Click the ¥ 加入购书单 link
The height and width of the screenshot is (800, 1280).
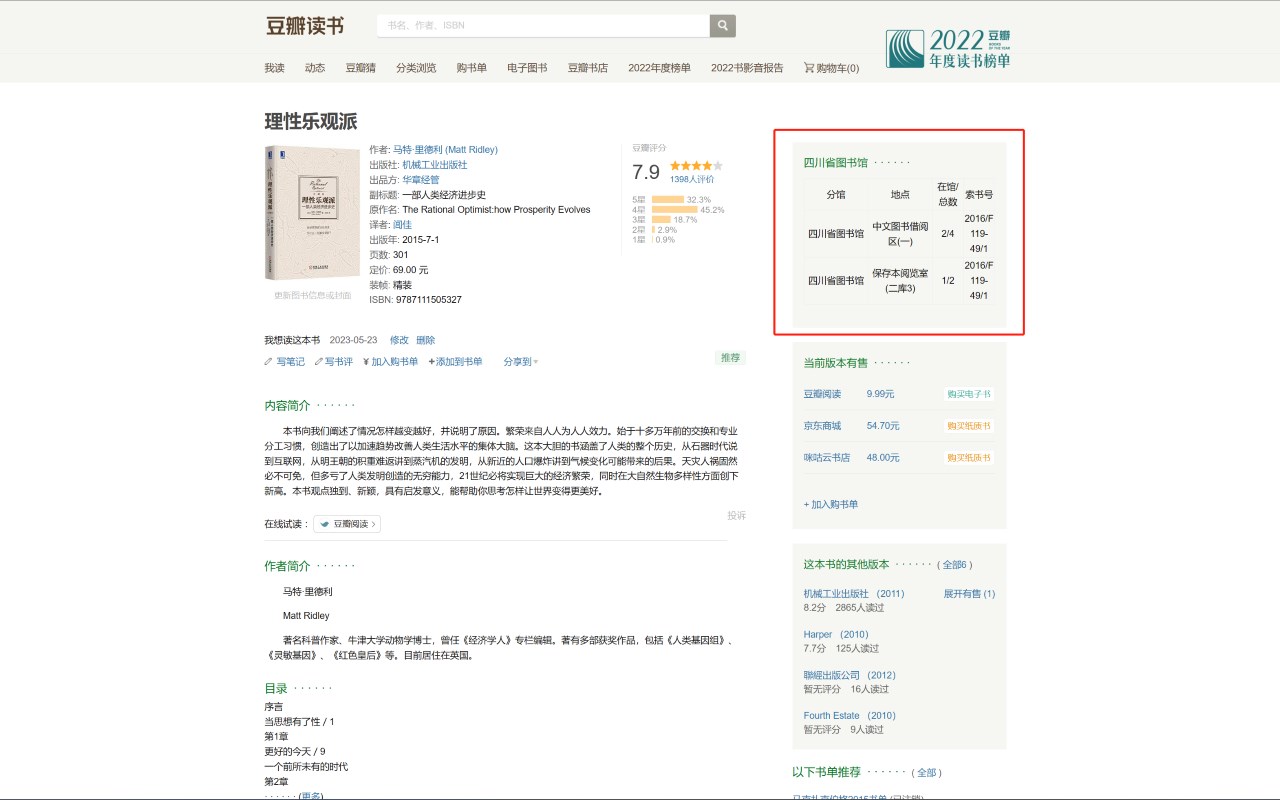coord(391,362)
